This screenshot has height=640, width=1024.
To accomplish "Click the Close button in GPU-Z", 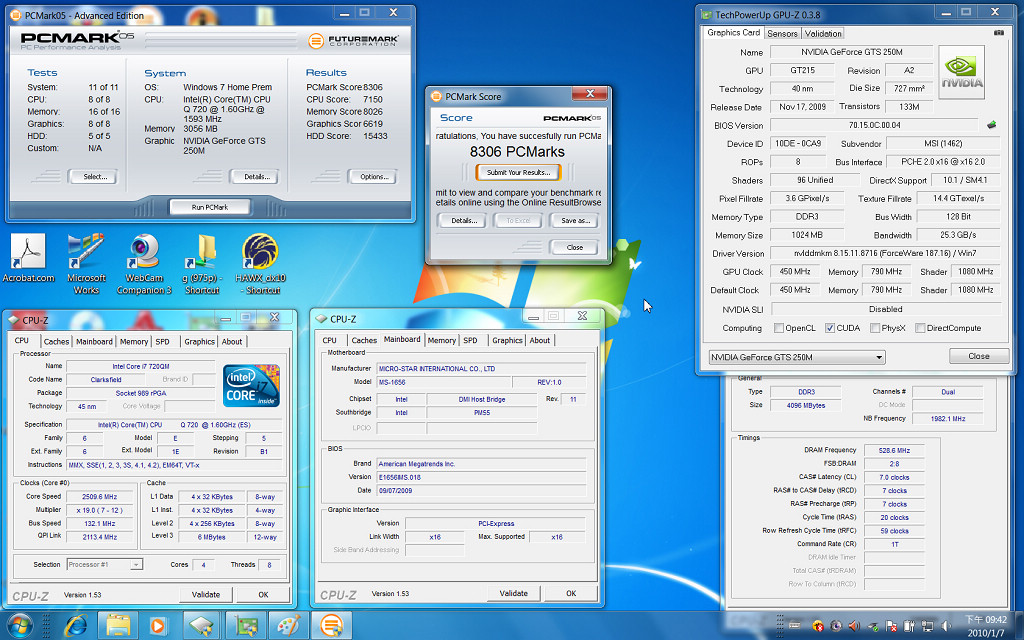I will click(978, 356).
